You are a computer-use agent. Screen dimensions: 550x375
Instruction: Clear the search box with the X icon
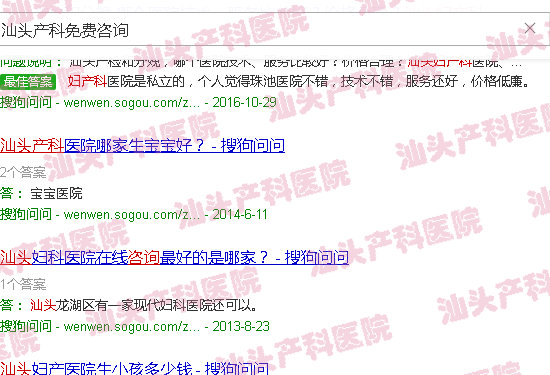530,28
